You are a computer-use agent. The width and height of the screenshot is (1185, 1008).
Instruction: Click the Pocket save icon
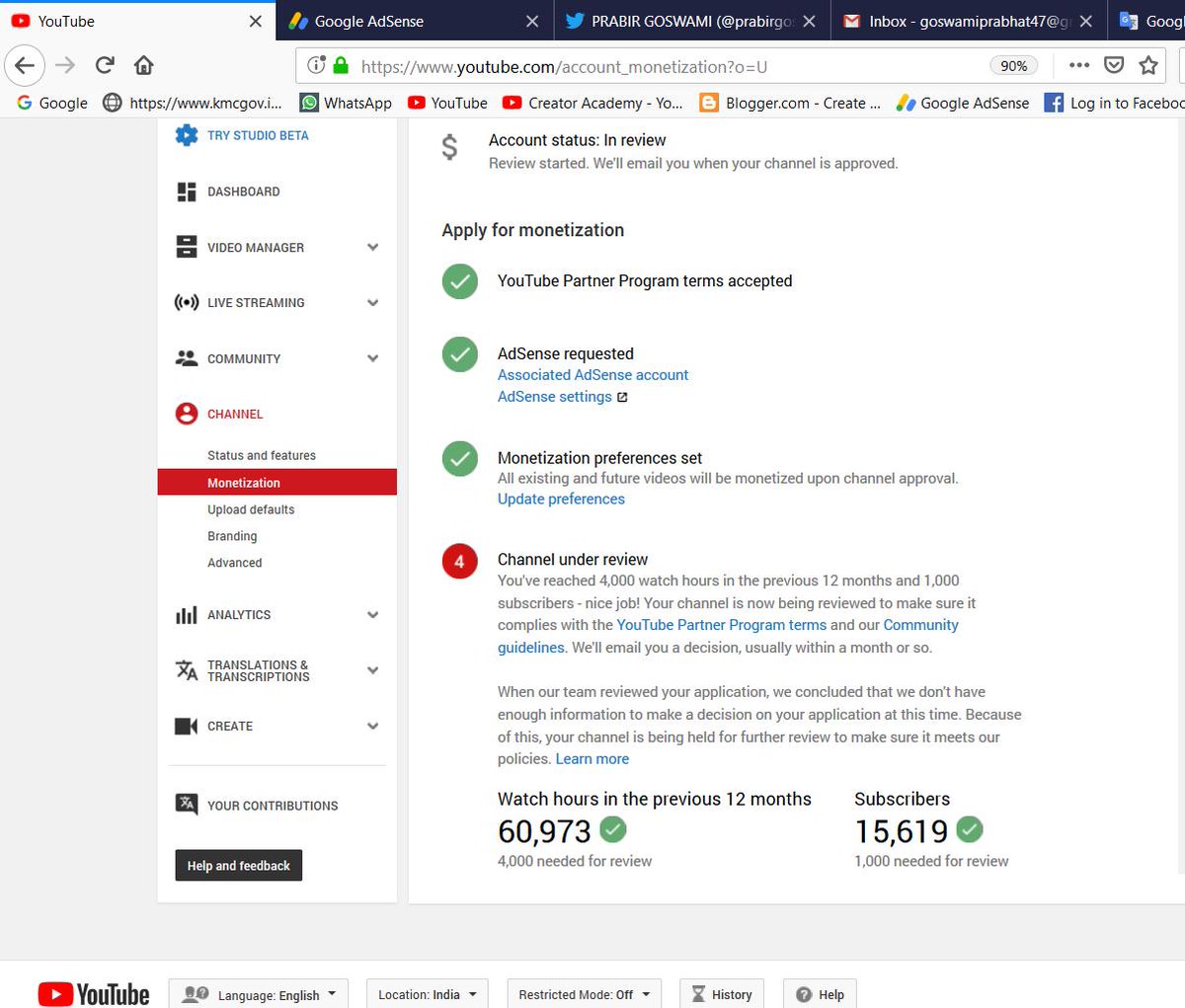click(1114, 65)
